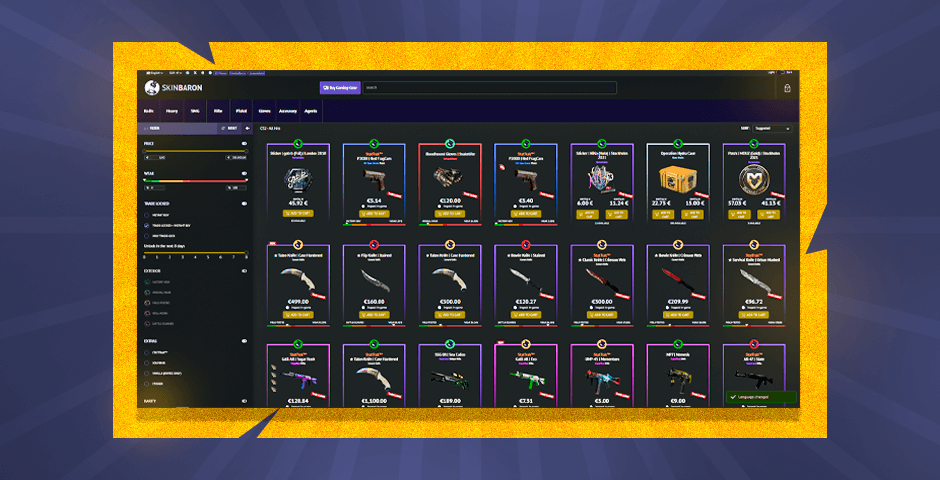
Task: Toggle the Price filter section switch
Action: pyautogui.click(x=243, y=144)
